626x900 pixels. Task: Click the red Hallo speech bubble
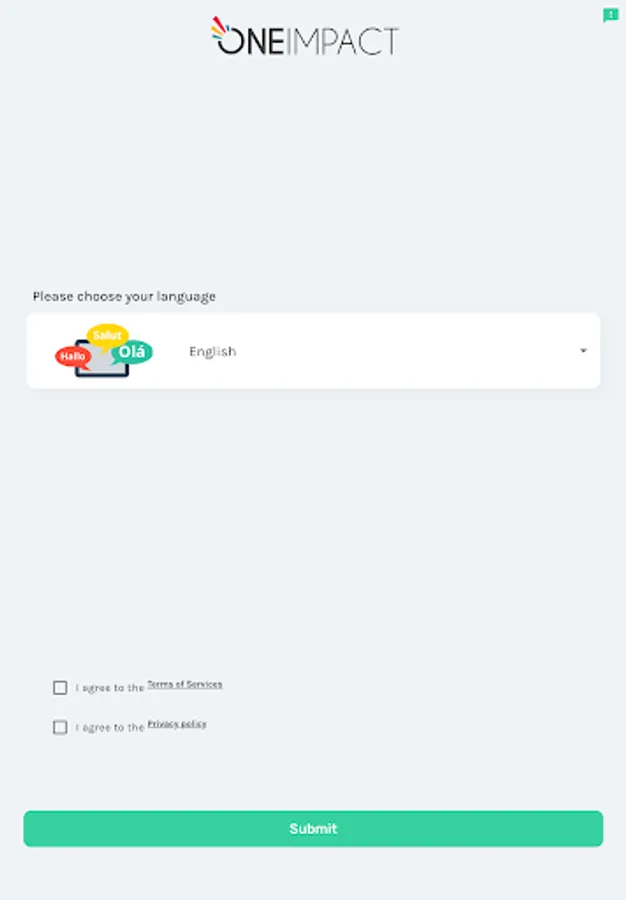tap(72, 356)
